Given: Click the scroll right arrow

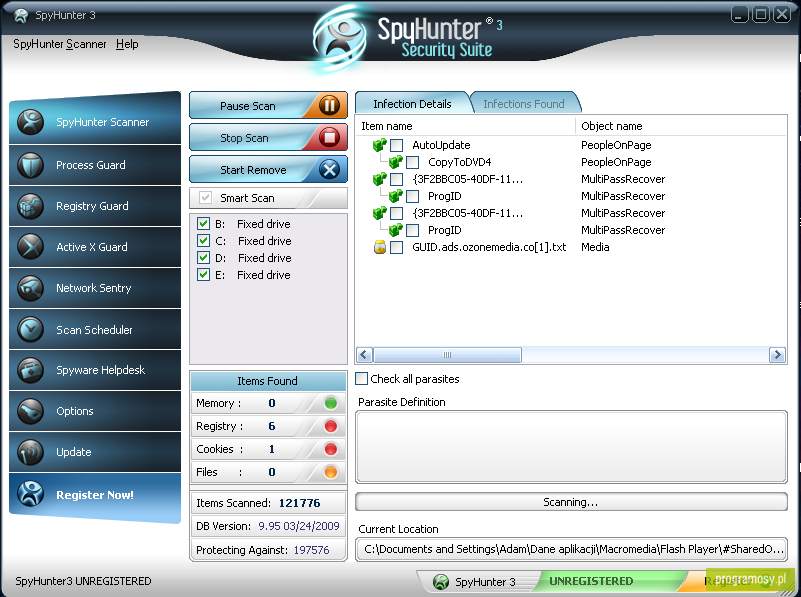Looking at the screenshot, I should [777, 354].
